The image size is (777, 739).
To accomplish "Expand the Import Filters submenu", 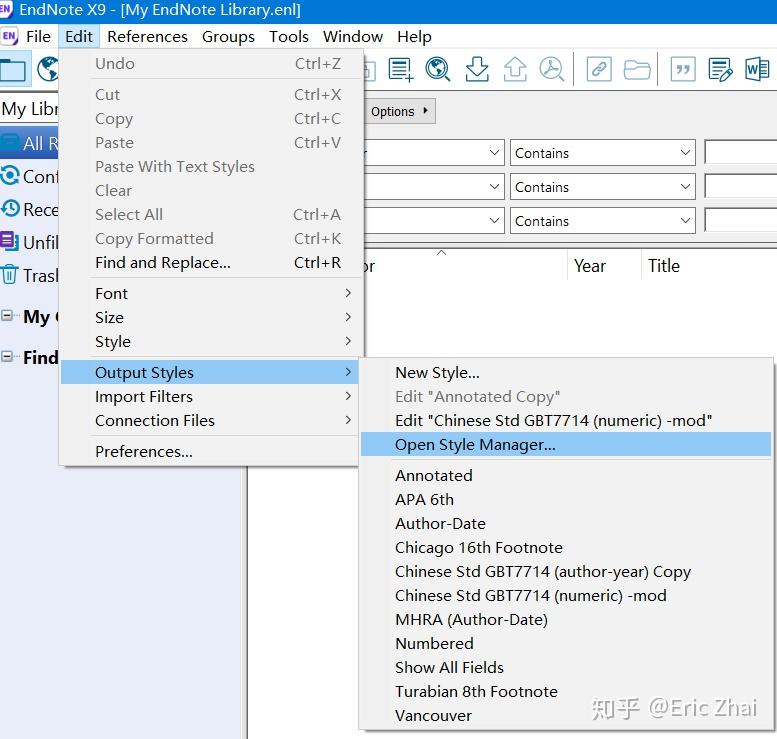I will coord(212,397).
